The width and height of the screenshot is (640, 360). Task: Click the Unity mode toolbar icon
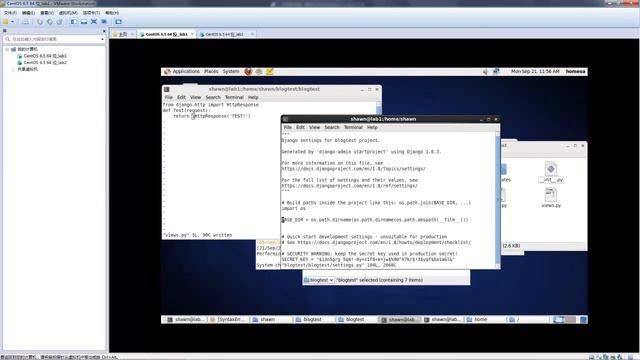click(x=104, y=22)
